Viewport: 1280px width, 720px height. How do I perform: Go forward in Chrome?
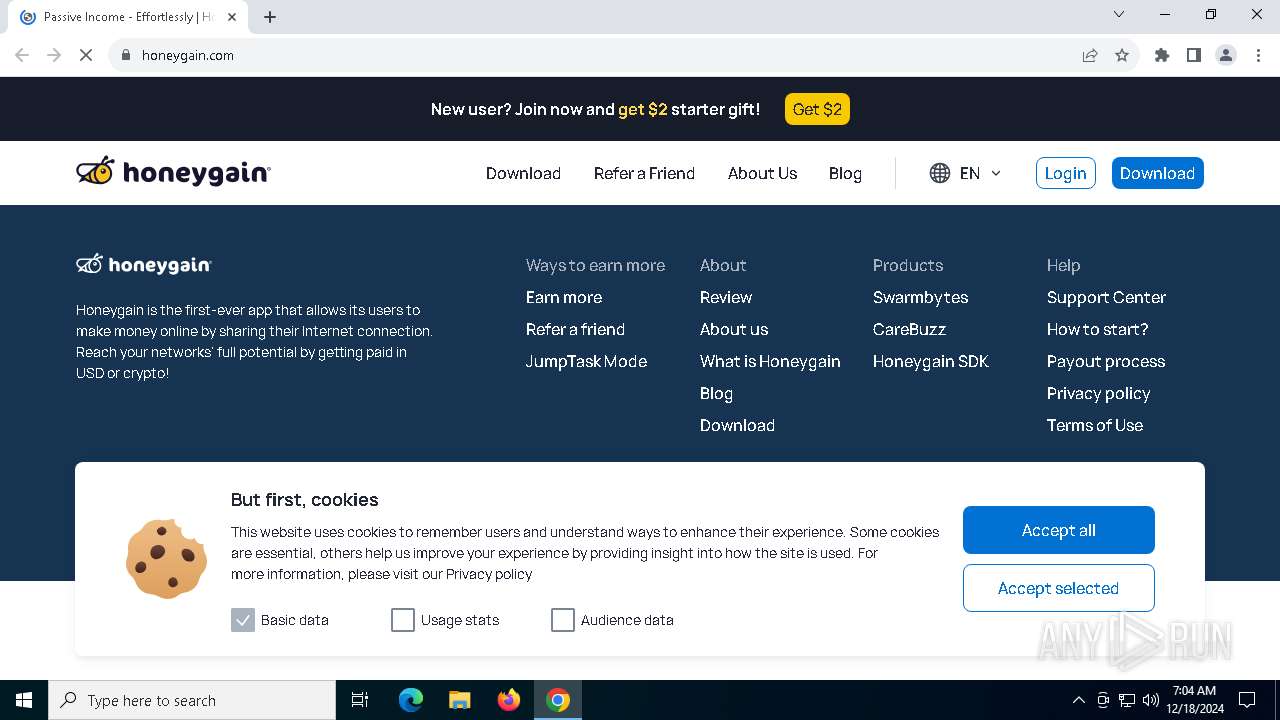(54, 55)
